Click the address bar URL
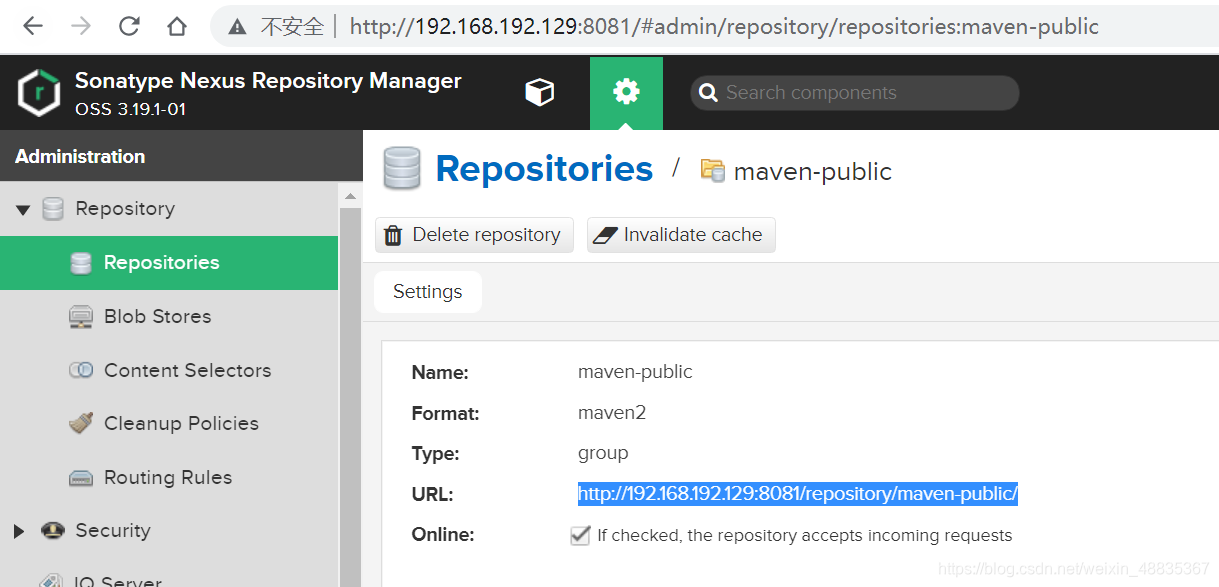This screenshot has height=587, width=1219. (x=724, y=27)
